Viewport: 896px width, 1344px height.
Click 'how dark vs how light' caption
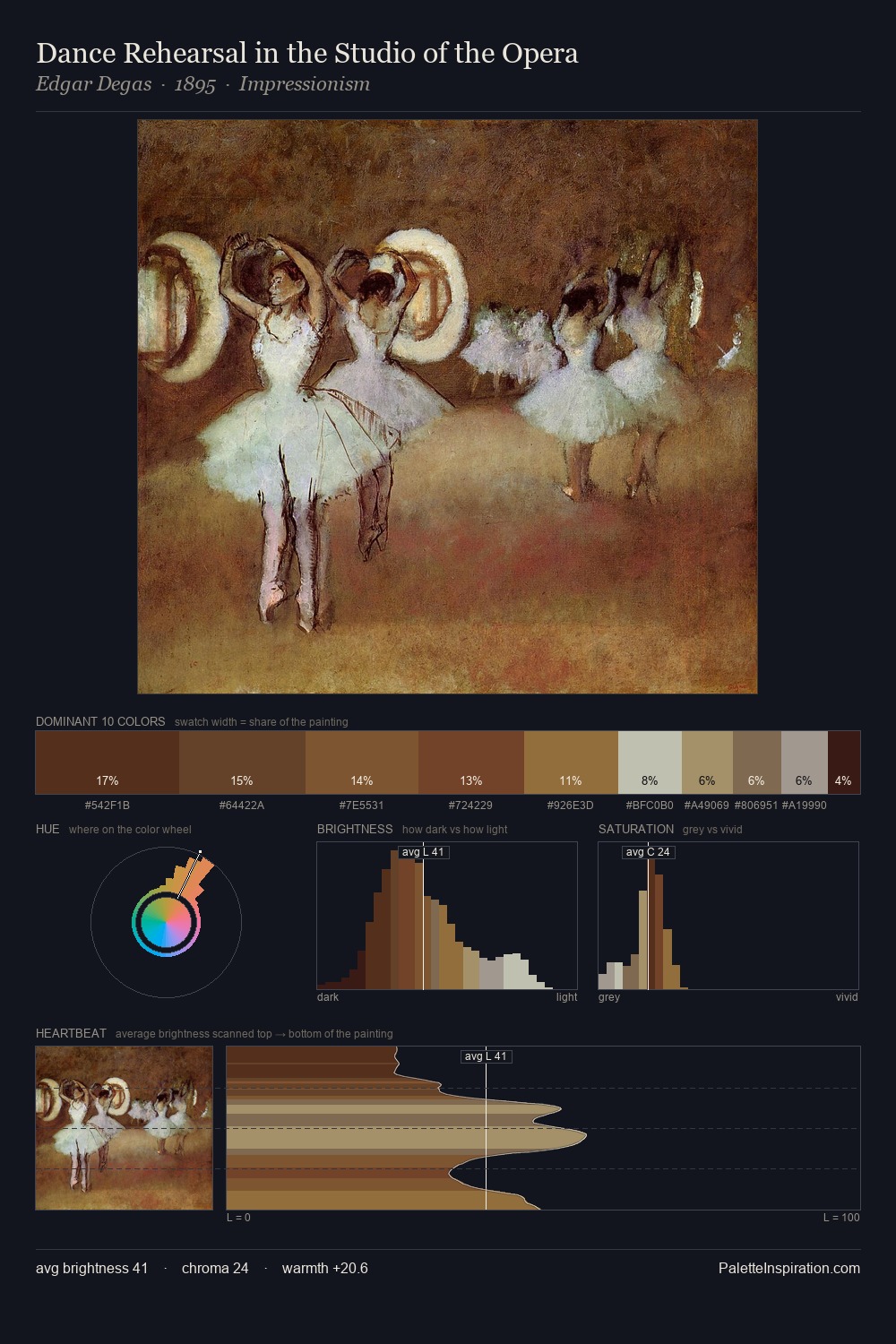coord(454,830)
